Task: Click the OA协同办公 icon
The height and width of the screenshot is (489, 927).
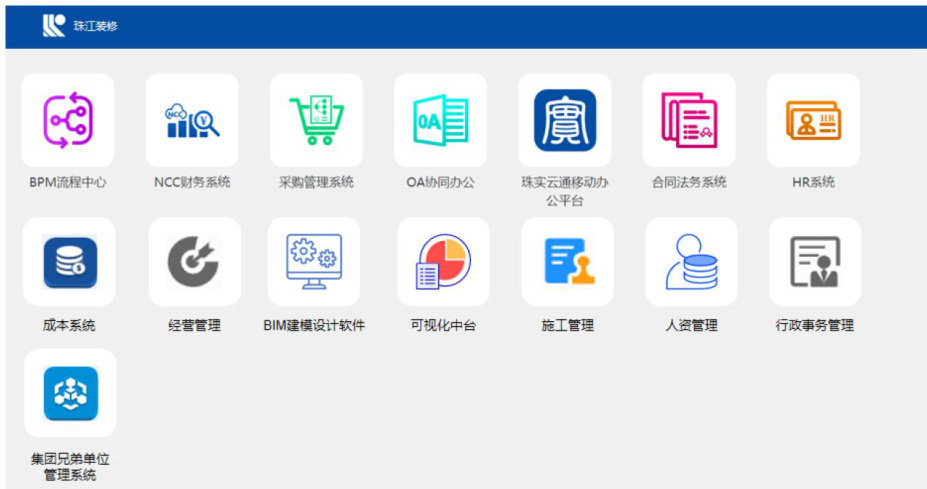Action: tap(440, 120)
